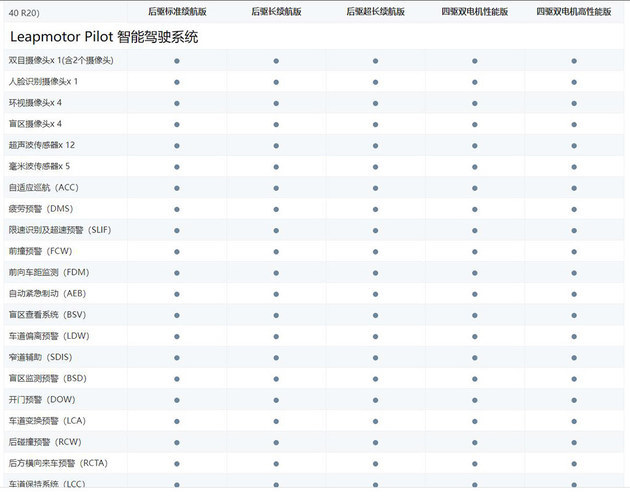Screen dimensions: 630x498
Task: Select the 车道偏离预警 (LDW) row label
Action: 49,336
